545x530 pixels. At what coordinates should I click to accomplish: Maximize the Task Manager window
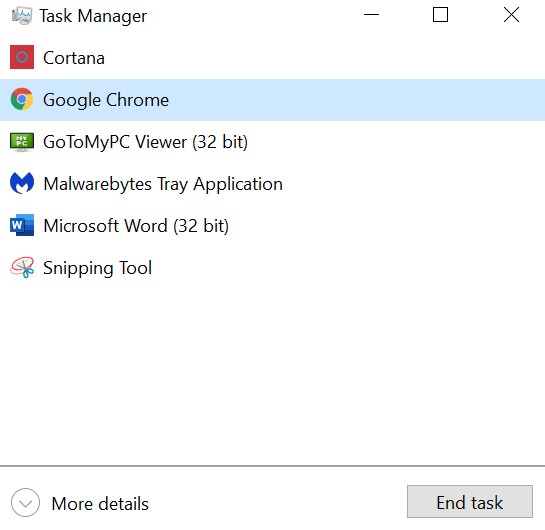(x=440, y=15)
